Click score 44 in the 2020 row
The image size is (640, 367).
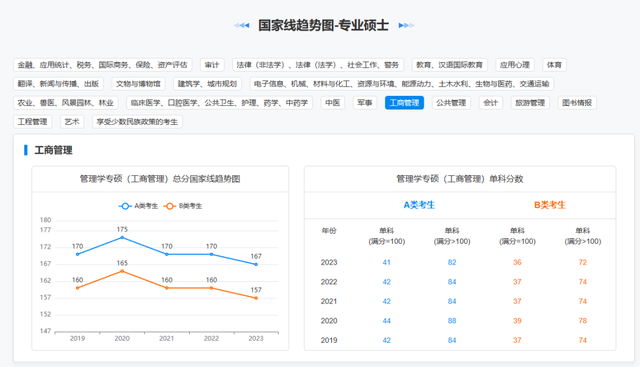coord(387,321)
